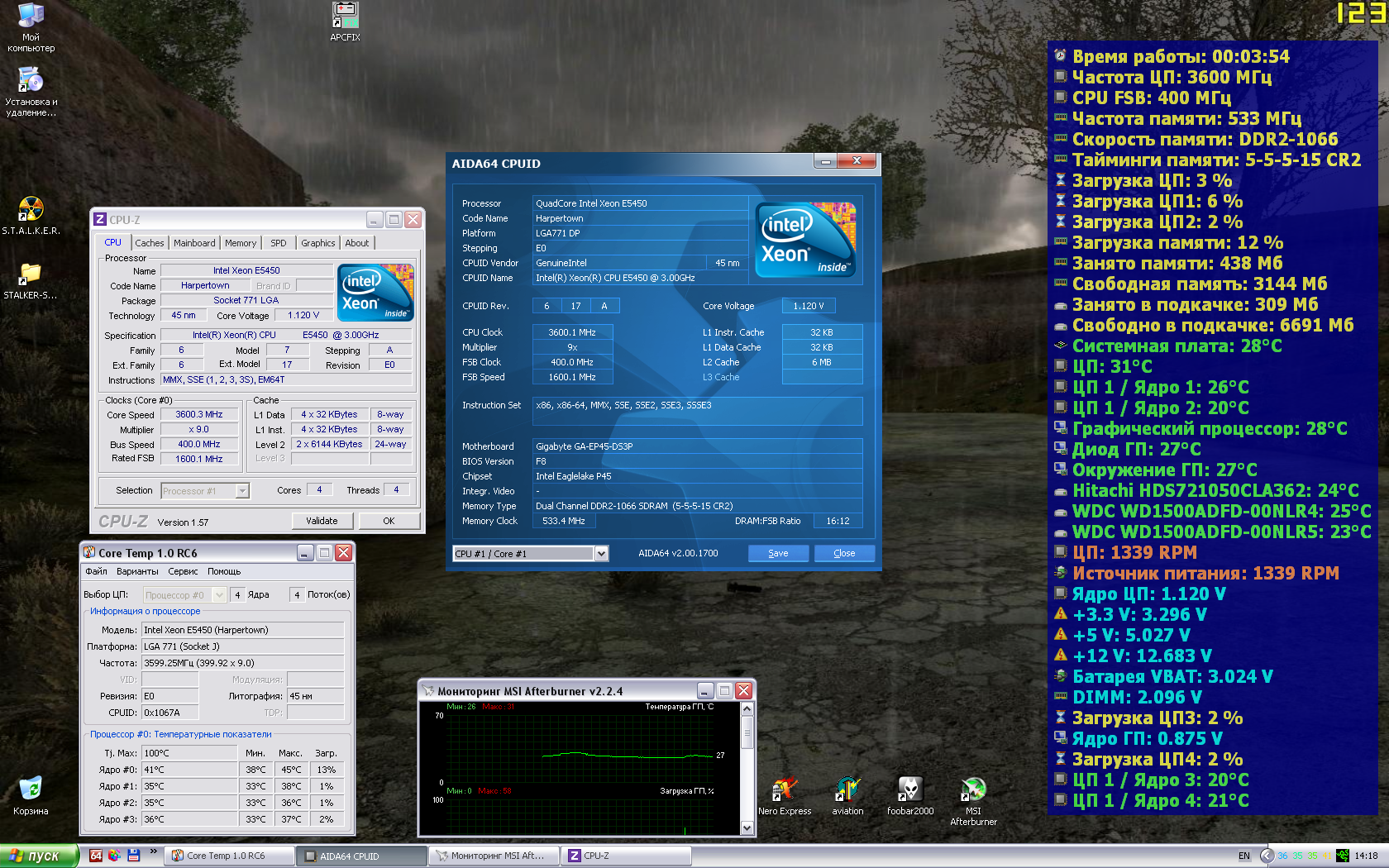1389x868 pixels.
Task: Launch the foobar2000 desktop icon
Action: [910, 796]
